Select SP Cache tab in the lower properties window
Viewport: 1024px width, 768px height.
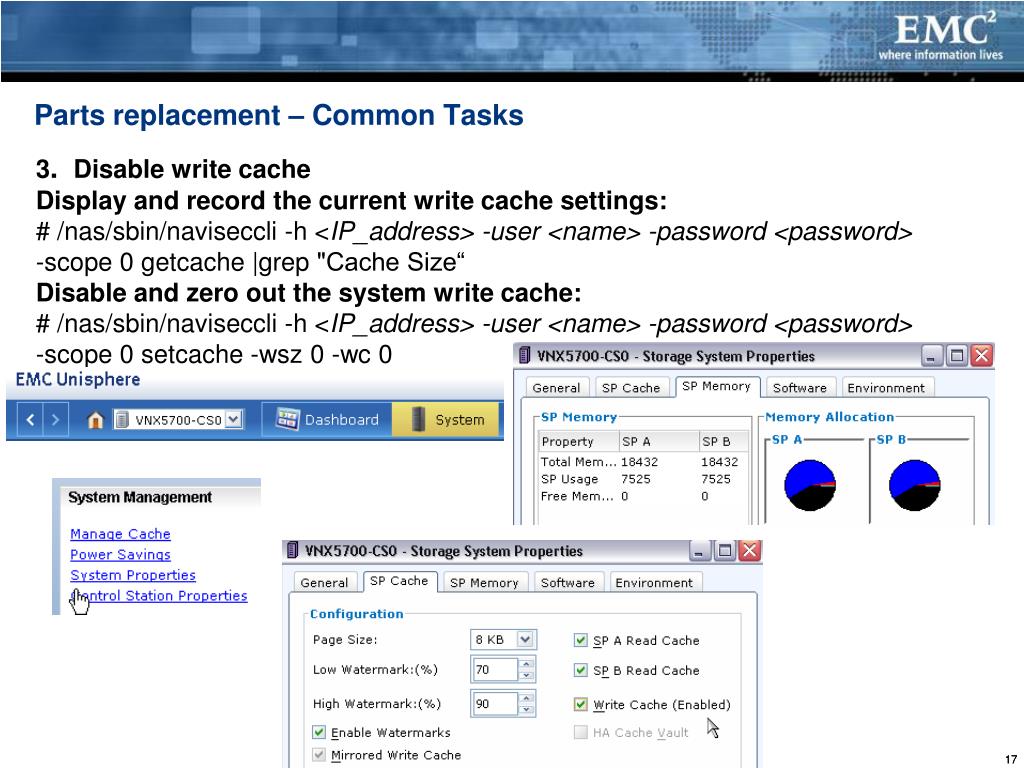[x=399, y=581]
